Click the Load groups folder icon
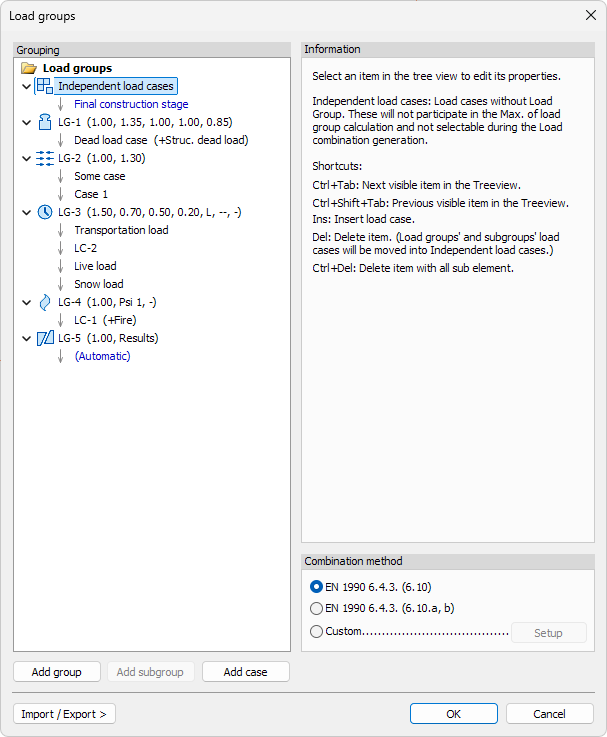The width and height of the screenshot is (607, 737). [28, 68]
